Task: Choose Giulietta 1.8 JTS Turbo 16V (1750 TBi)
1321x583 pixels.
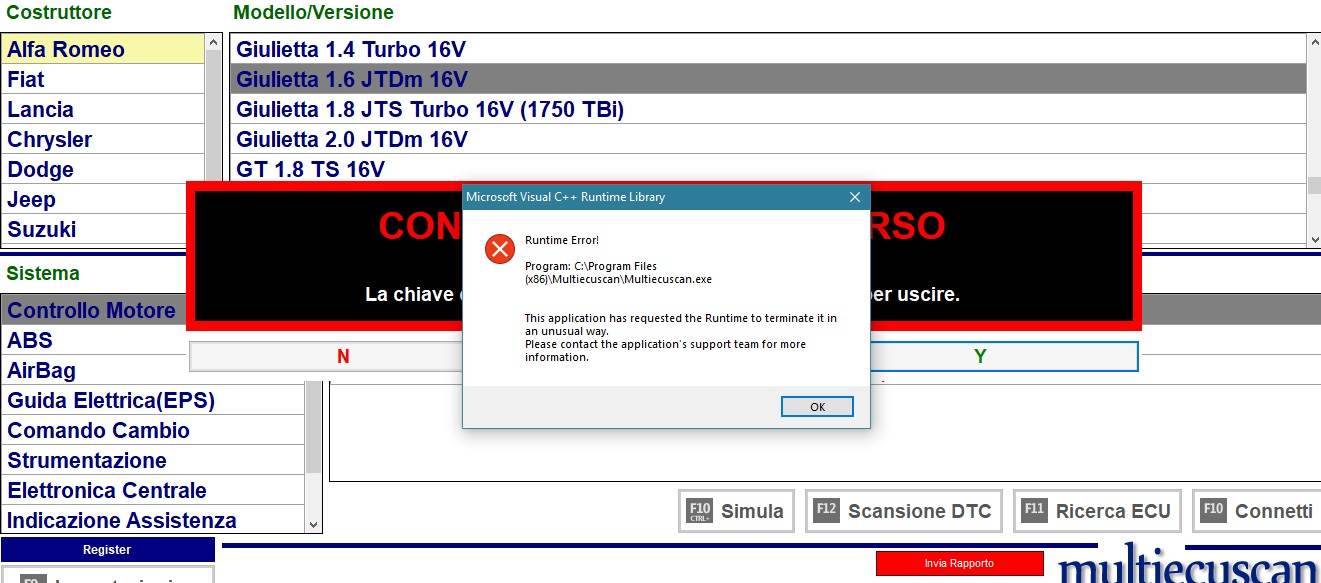Action: (768, 109)
